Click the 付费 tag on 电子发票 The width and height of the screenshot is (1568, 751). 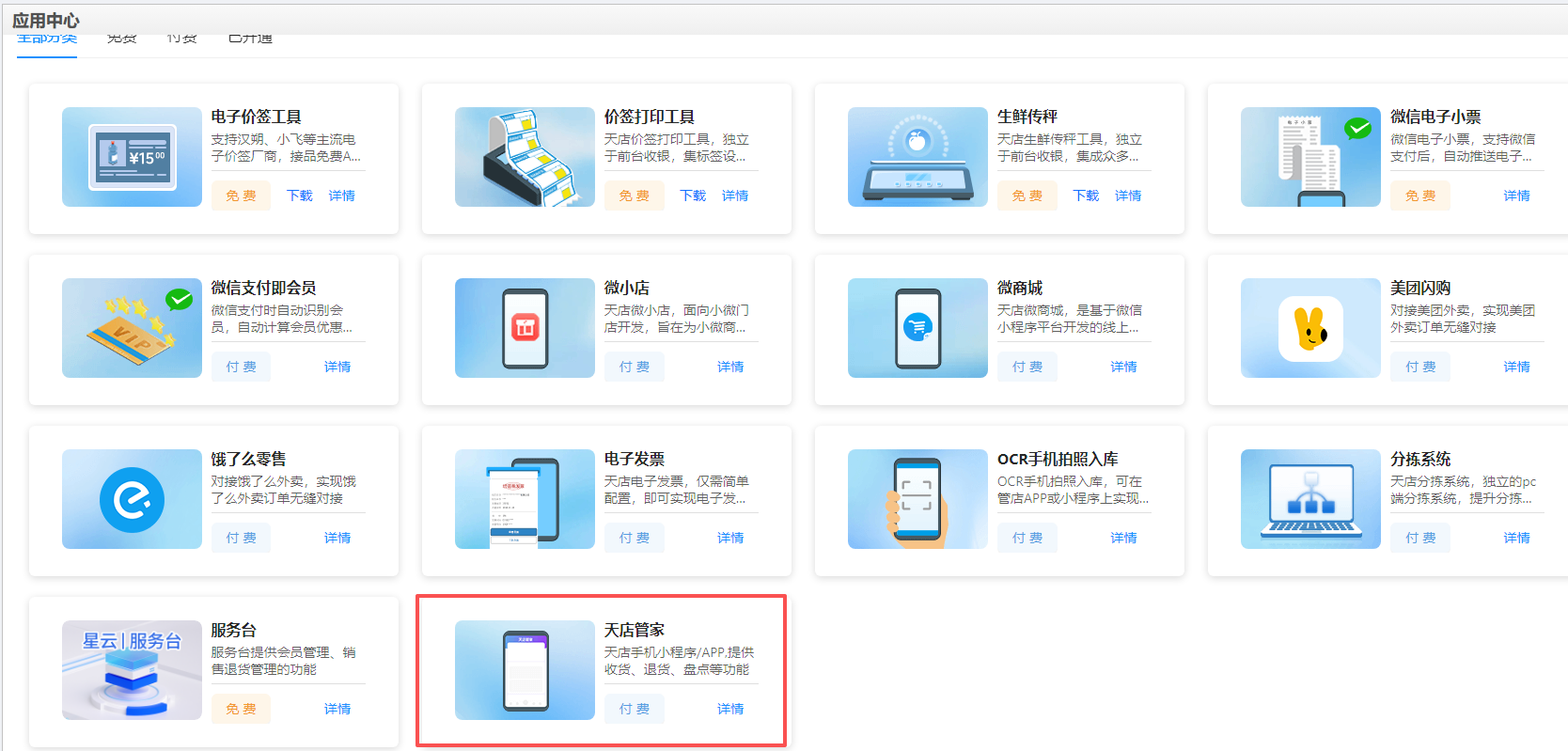[x=634, y=538]
